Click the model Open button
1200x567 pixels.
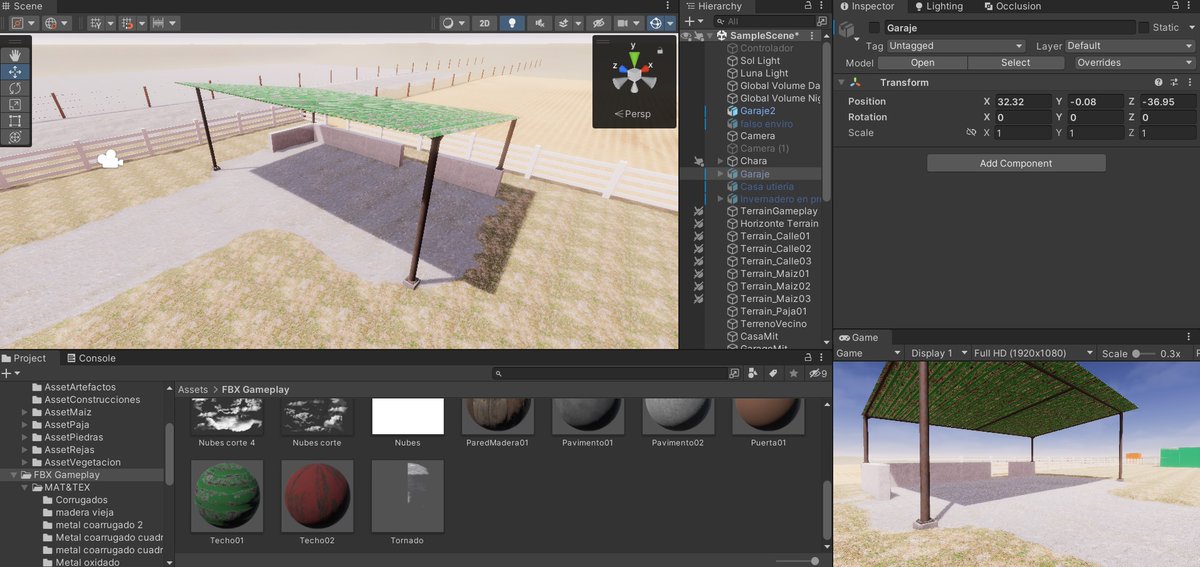923,63
